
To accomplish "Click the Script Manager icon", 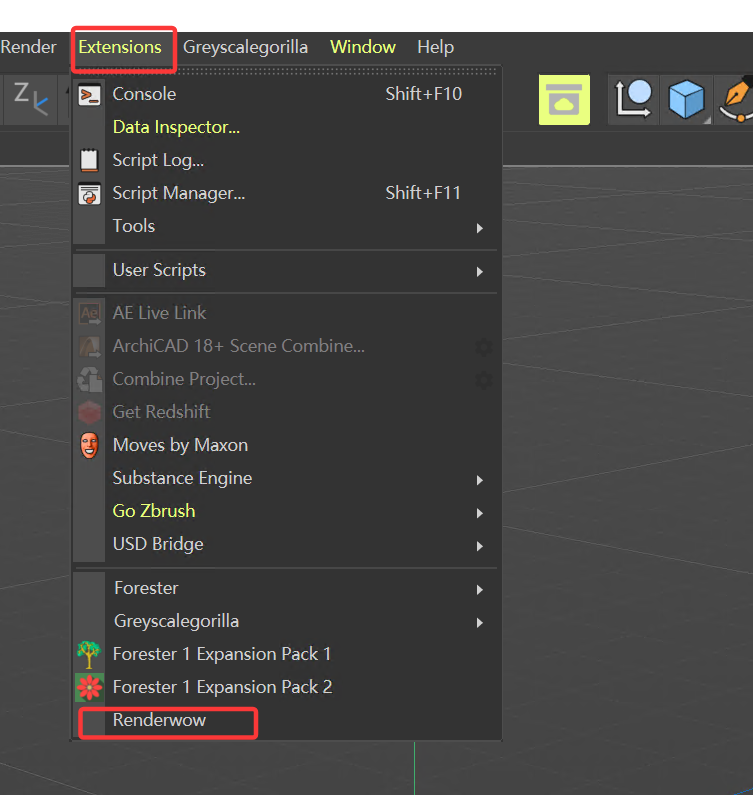I will (x=89, y=193).
